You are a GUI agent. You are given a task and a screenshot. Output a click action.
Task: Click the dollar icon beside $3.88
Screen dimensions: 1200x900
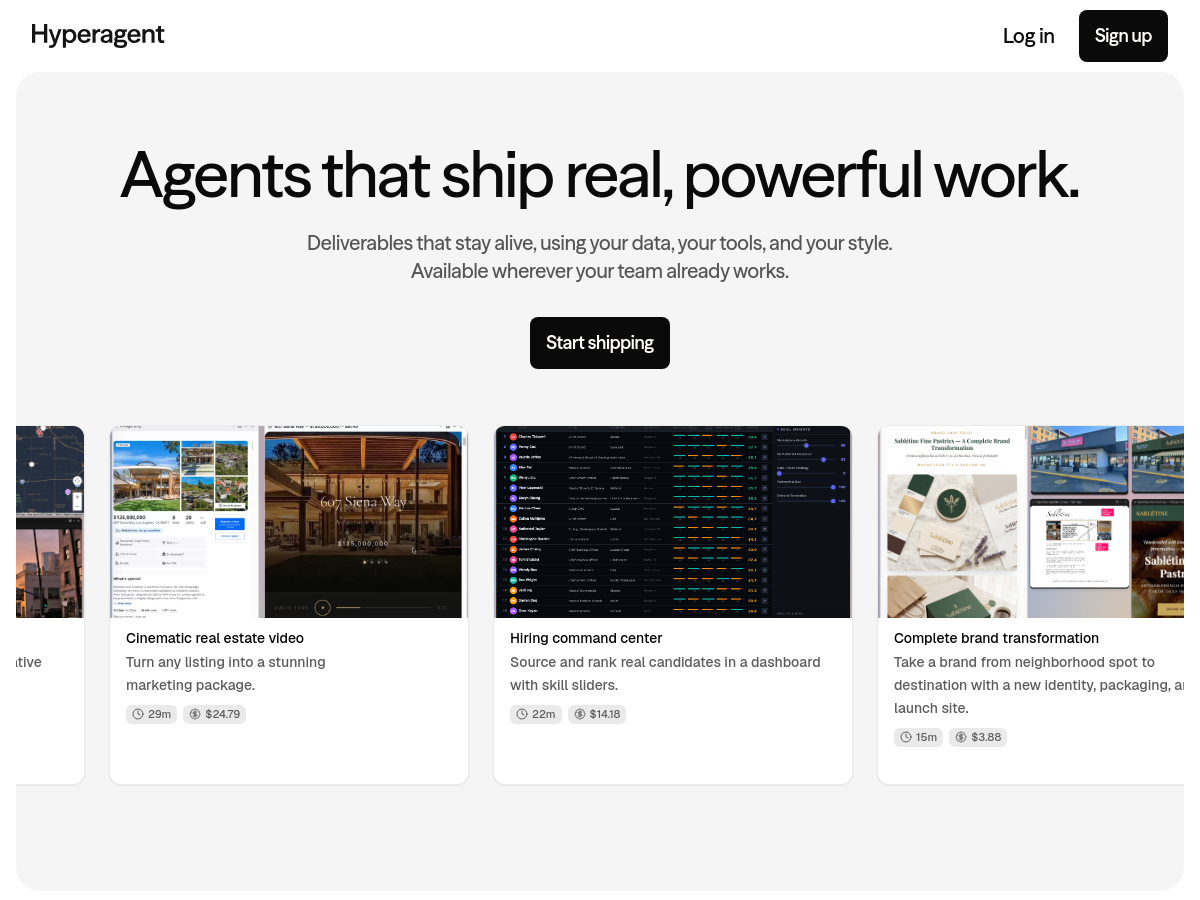pos(961,737)
